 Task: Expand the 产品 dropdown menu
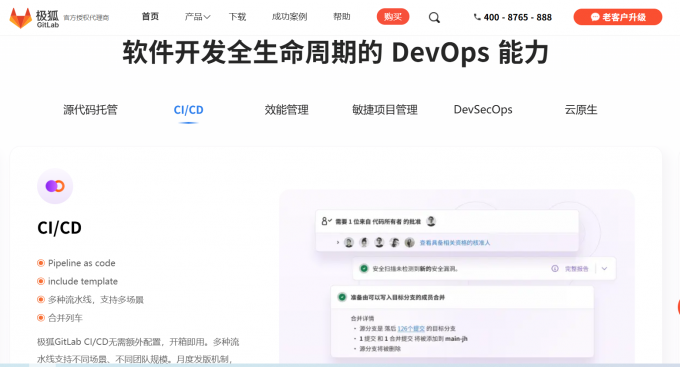[x=197, y=17]
